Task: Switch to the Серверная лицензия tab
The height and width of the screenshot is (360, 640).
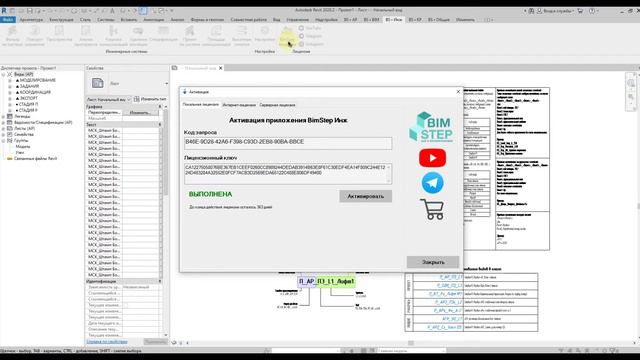Action: (277, 105)
